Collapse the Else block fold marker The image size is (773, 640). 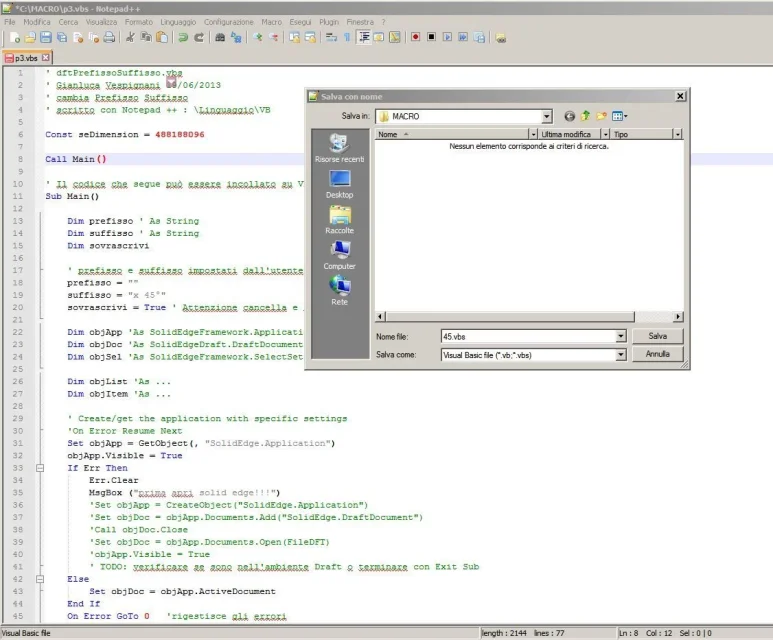click(x=40, y=579)
